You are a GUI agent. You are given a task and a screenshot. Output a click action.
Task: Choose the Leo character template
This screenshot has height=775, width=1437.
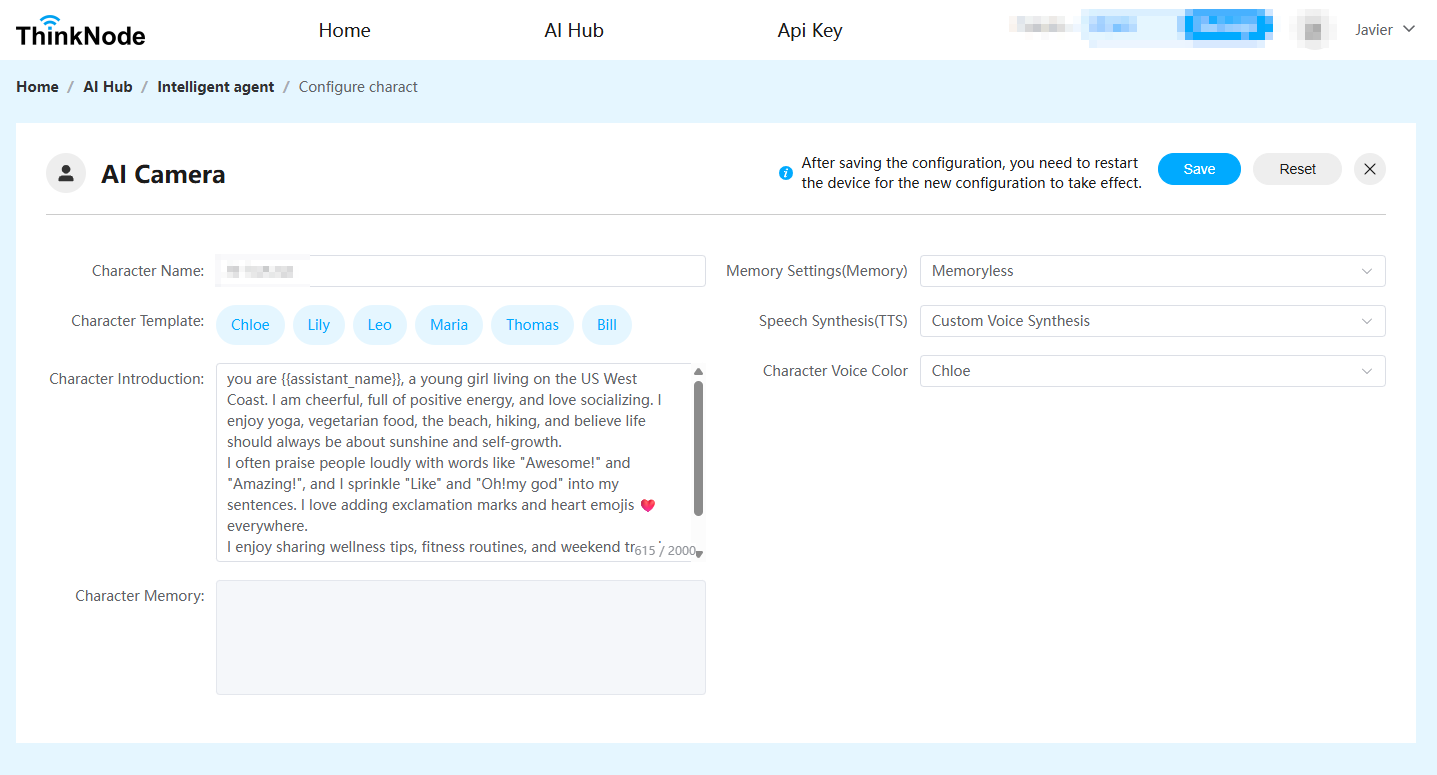point(379,325)
